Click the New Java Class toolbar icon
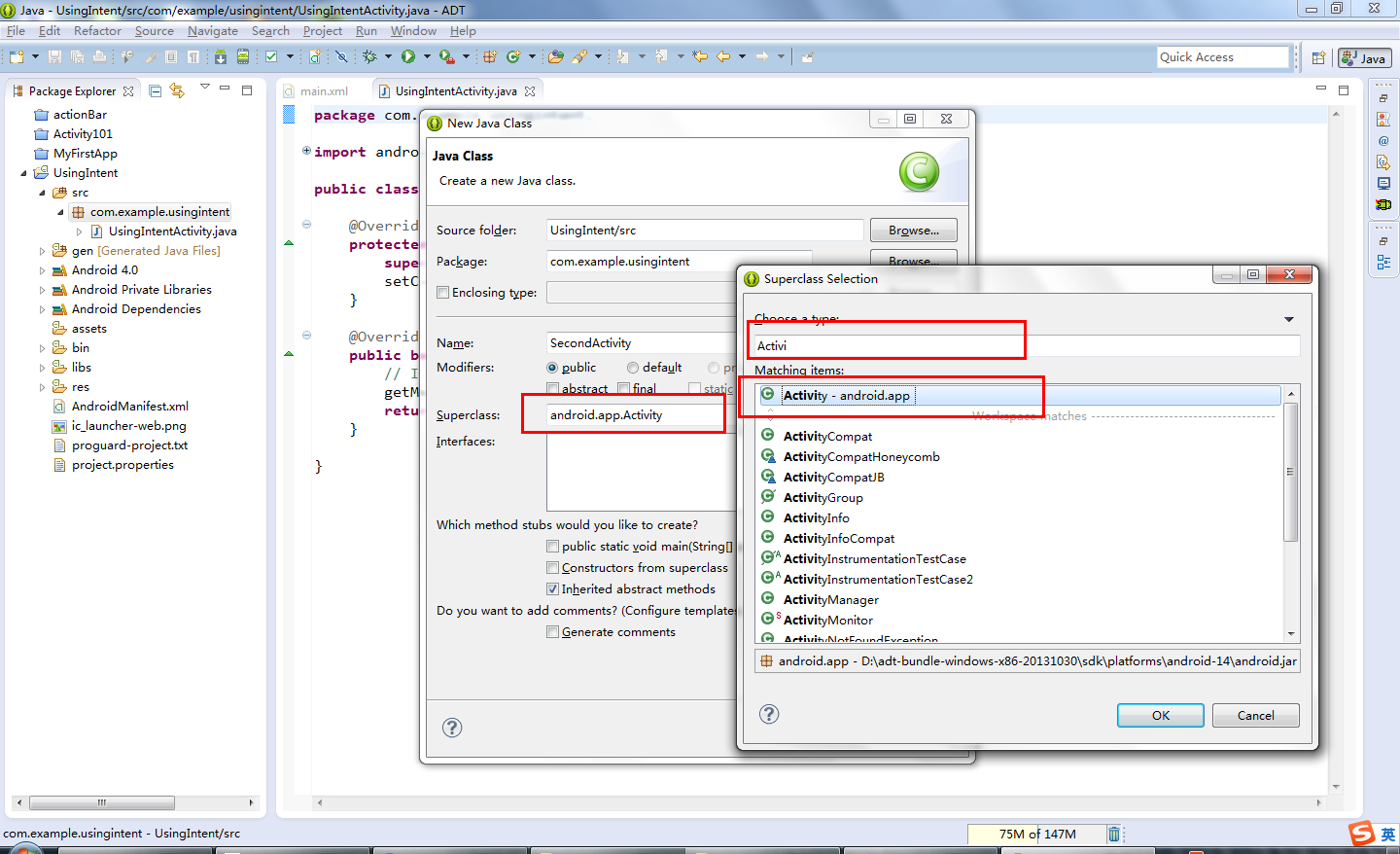 [513, 56]
